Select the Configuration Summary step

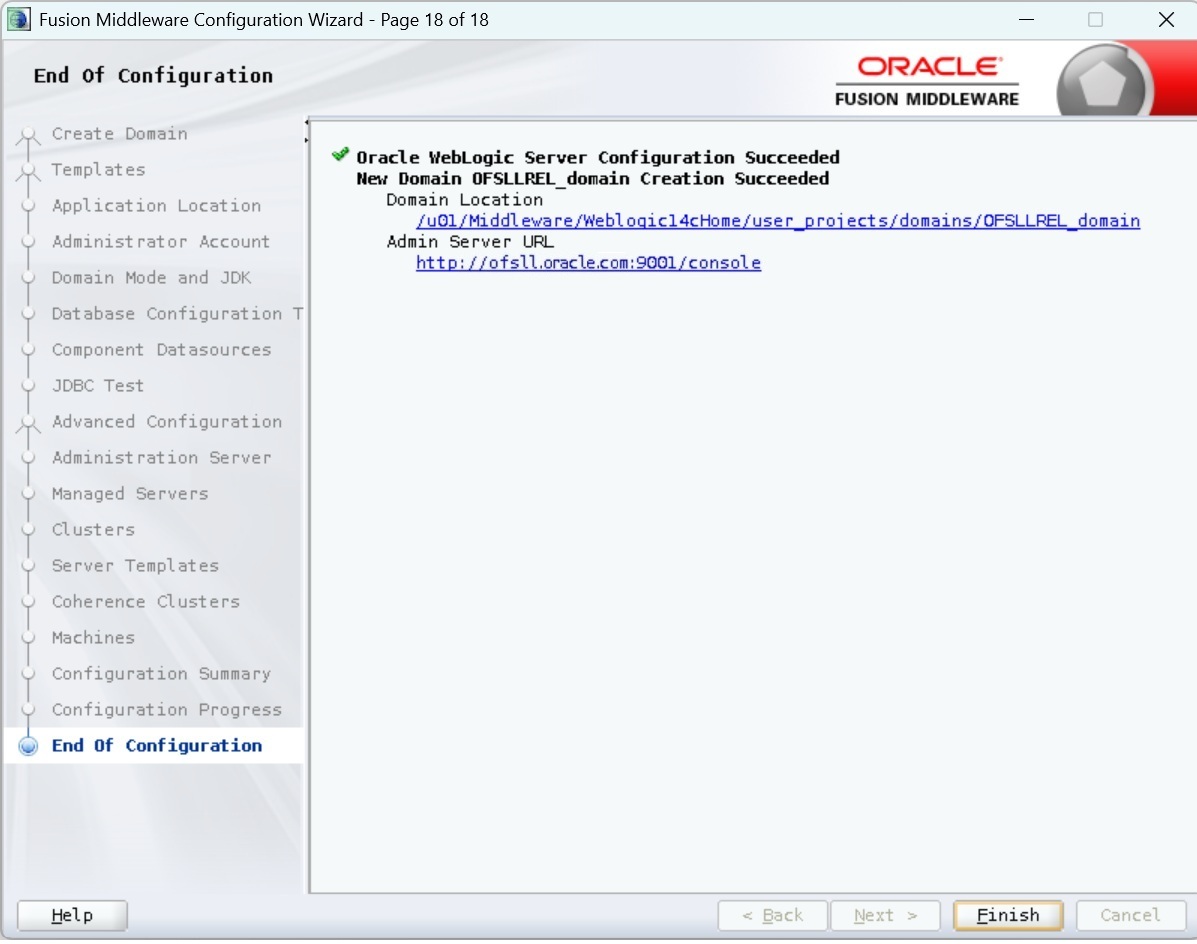(x=161, y=674)
